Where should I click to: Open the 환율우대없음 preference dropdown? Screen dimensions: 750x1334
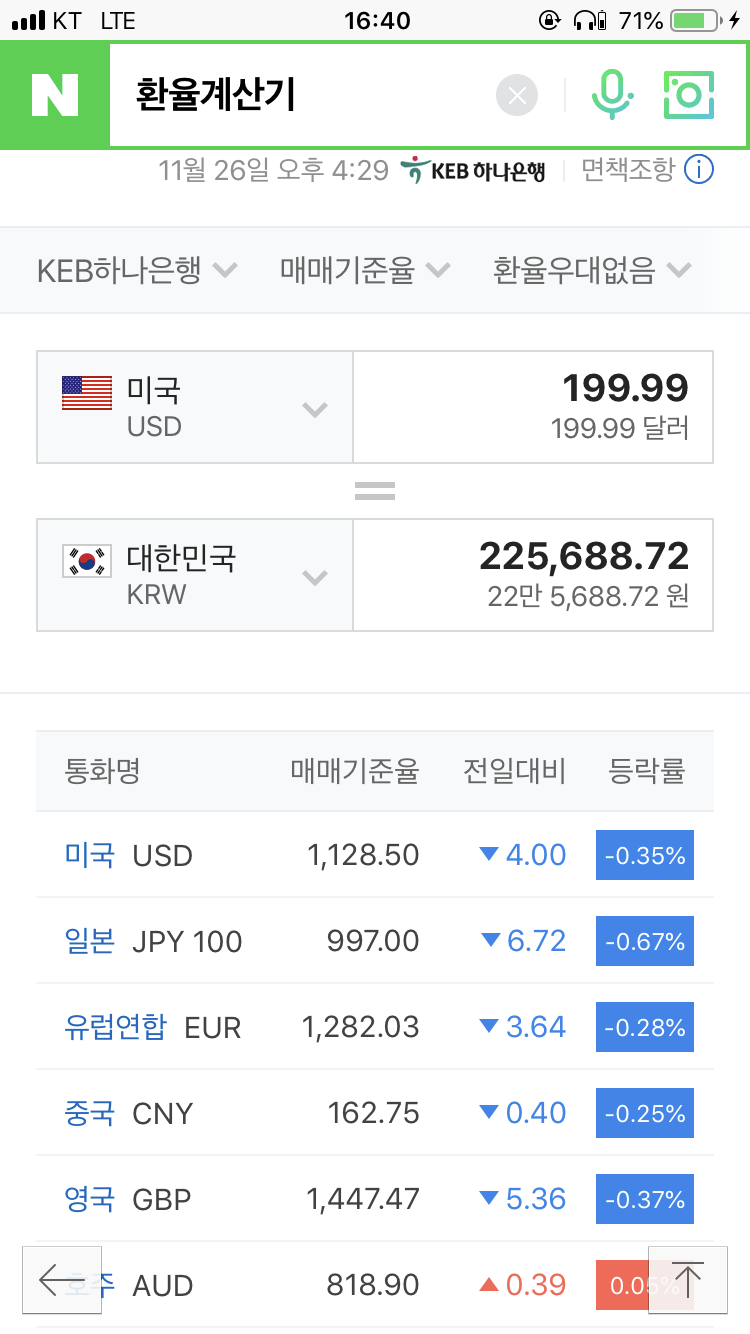(x=592, y=270)
